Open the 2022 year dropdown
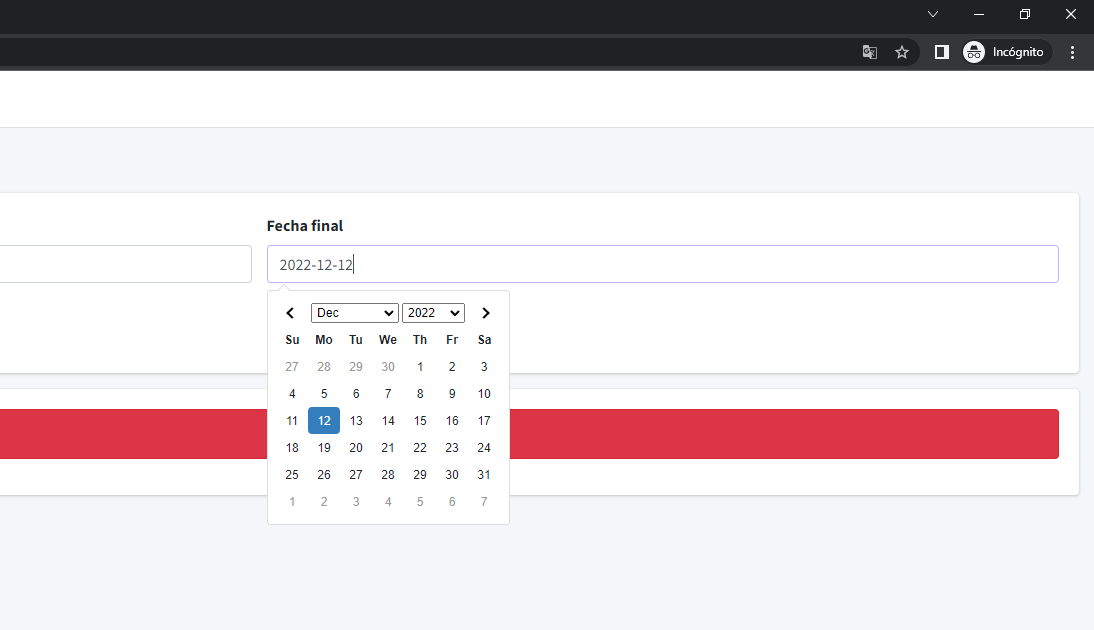1094x630 pixels. tap(433, 313)
